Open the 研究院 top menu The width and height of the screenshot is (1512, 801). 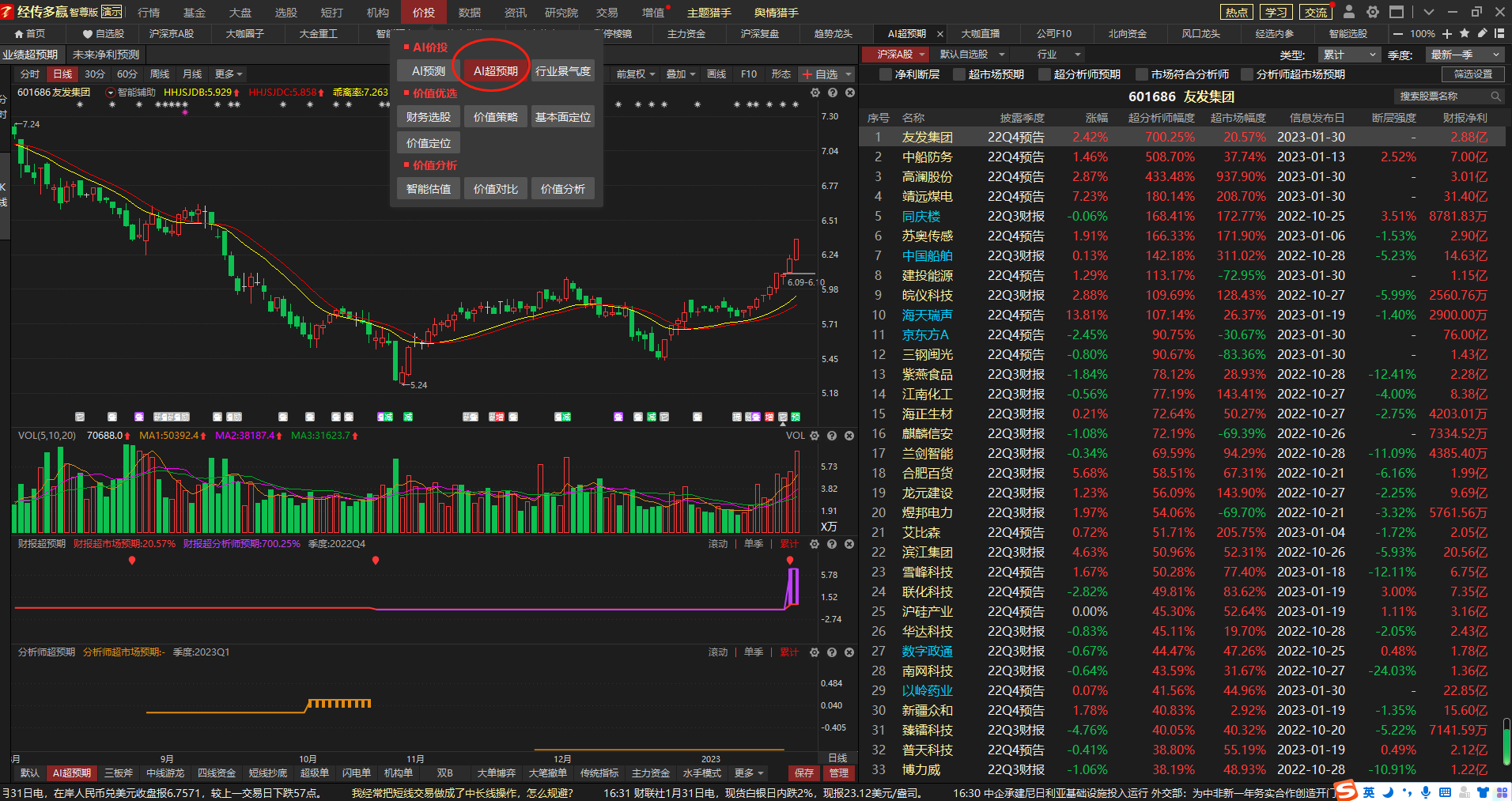(561, 13)
